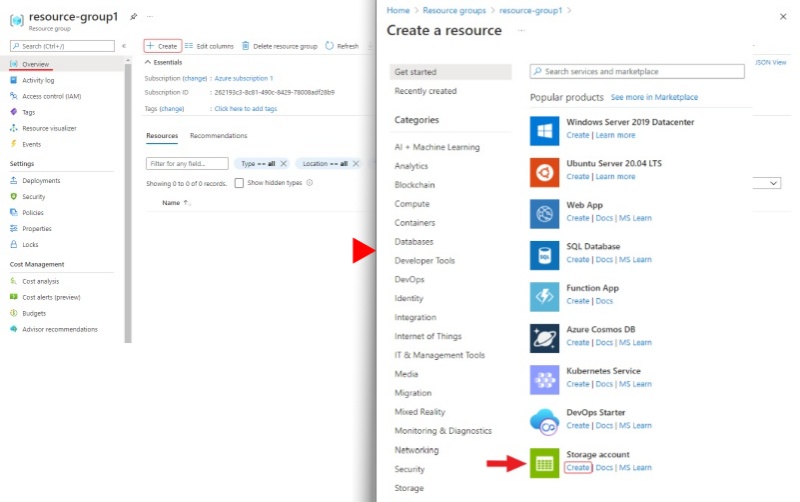Click the Azure Cosmos DB icon
The image size is (800, 502).
[x=544, y=338]
